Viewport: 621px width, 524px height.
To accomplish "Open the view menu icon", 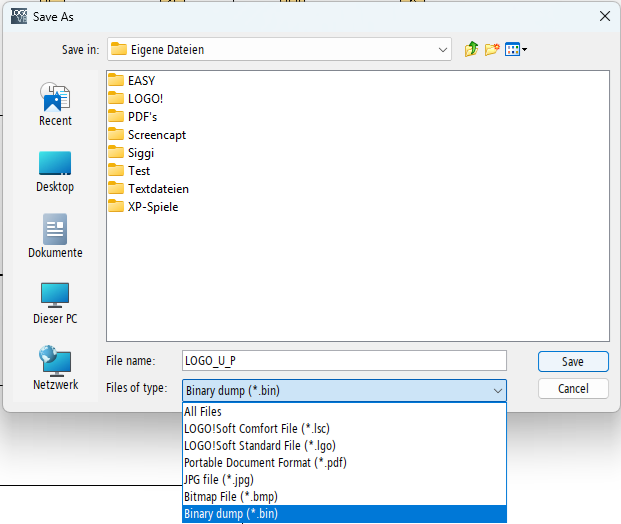I will 516,50.
